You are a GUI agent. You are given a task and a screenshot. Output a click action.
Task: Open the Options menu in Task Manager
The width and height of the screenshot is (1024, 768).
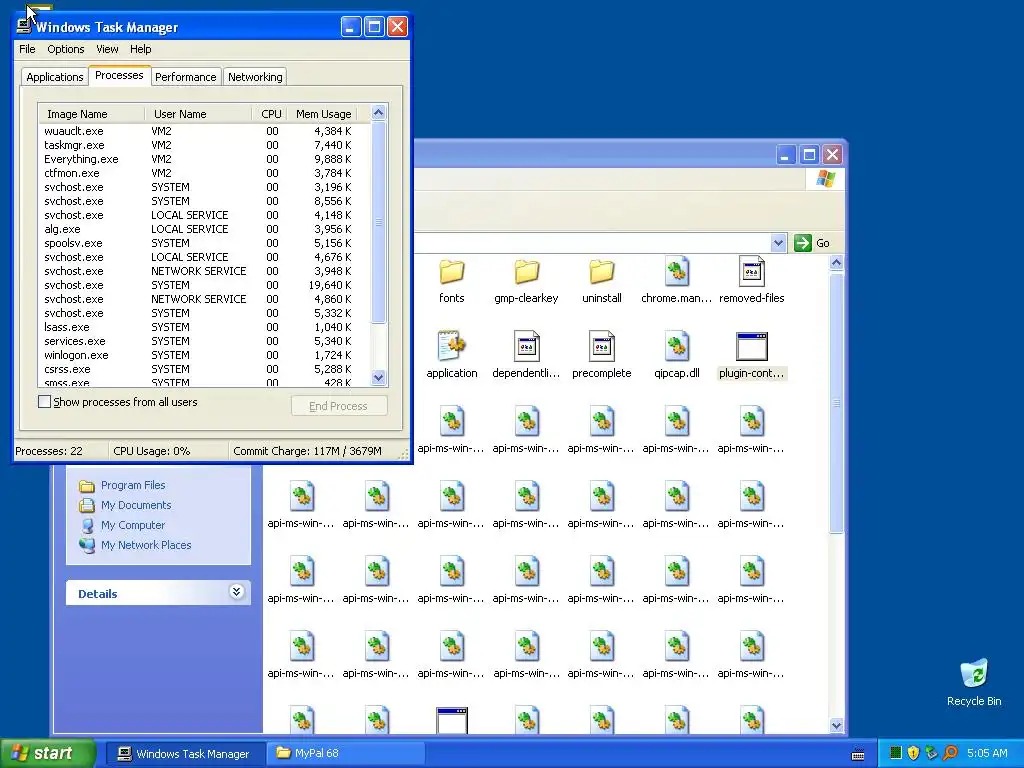click(65, 49)
